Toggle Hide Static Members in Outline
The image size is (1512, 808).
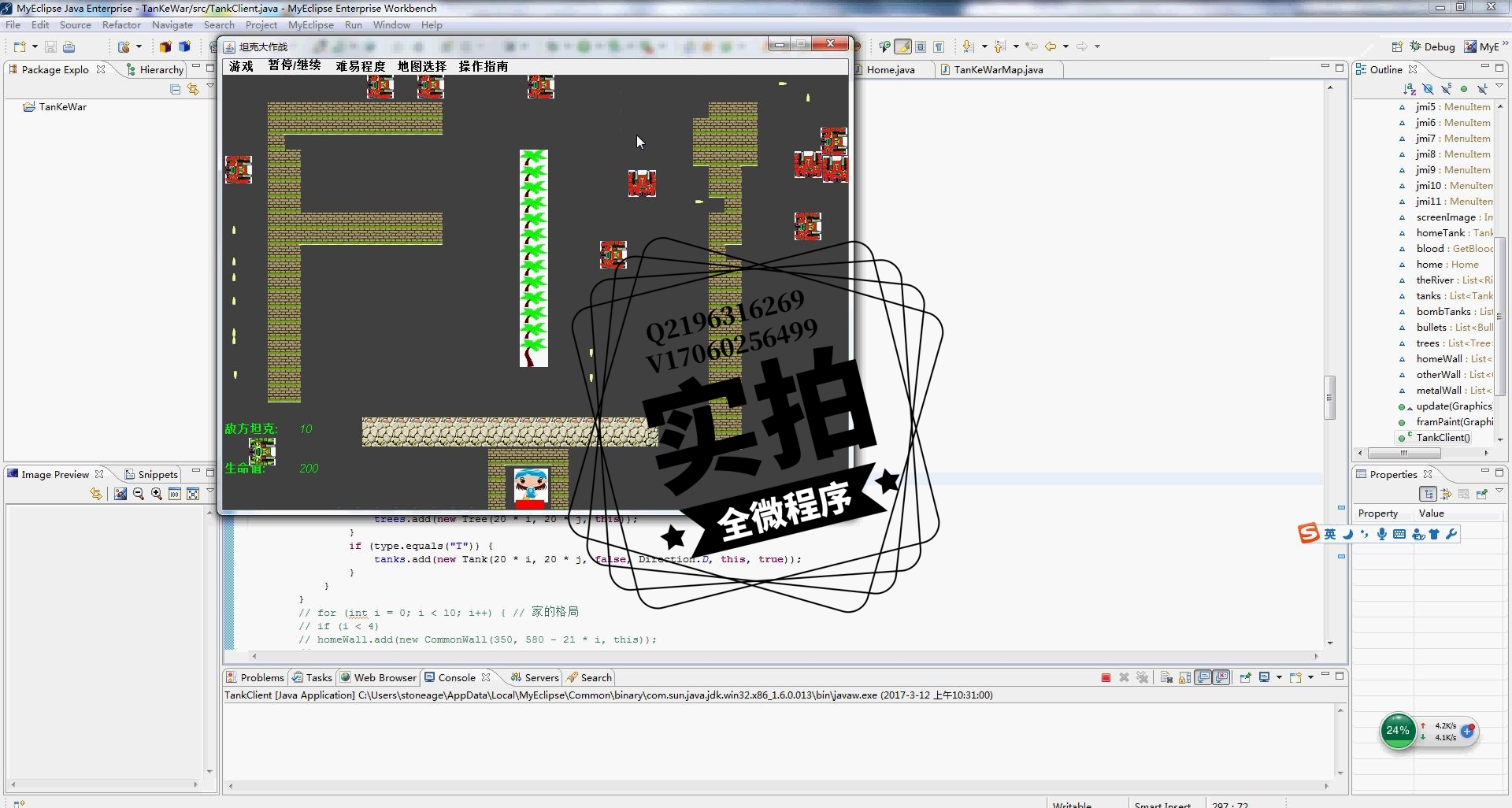coord(1447,89)
